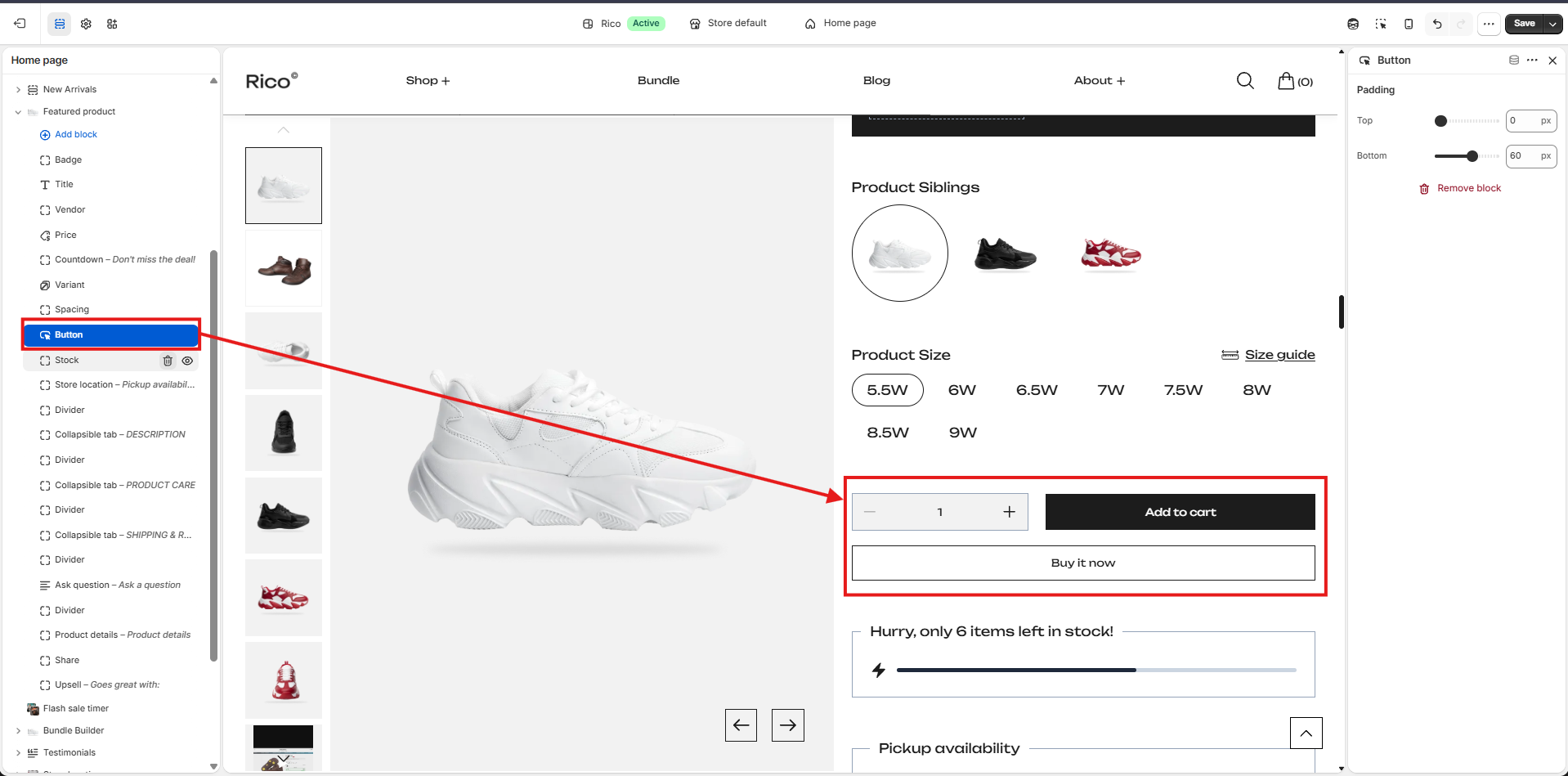This screenshot has height=776, width=1568.
Task: Adjust the Bottom padding slider
Action: click(x=1467, y=156)
